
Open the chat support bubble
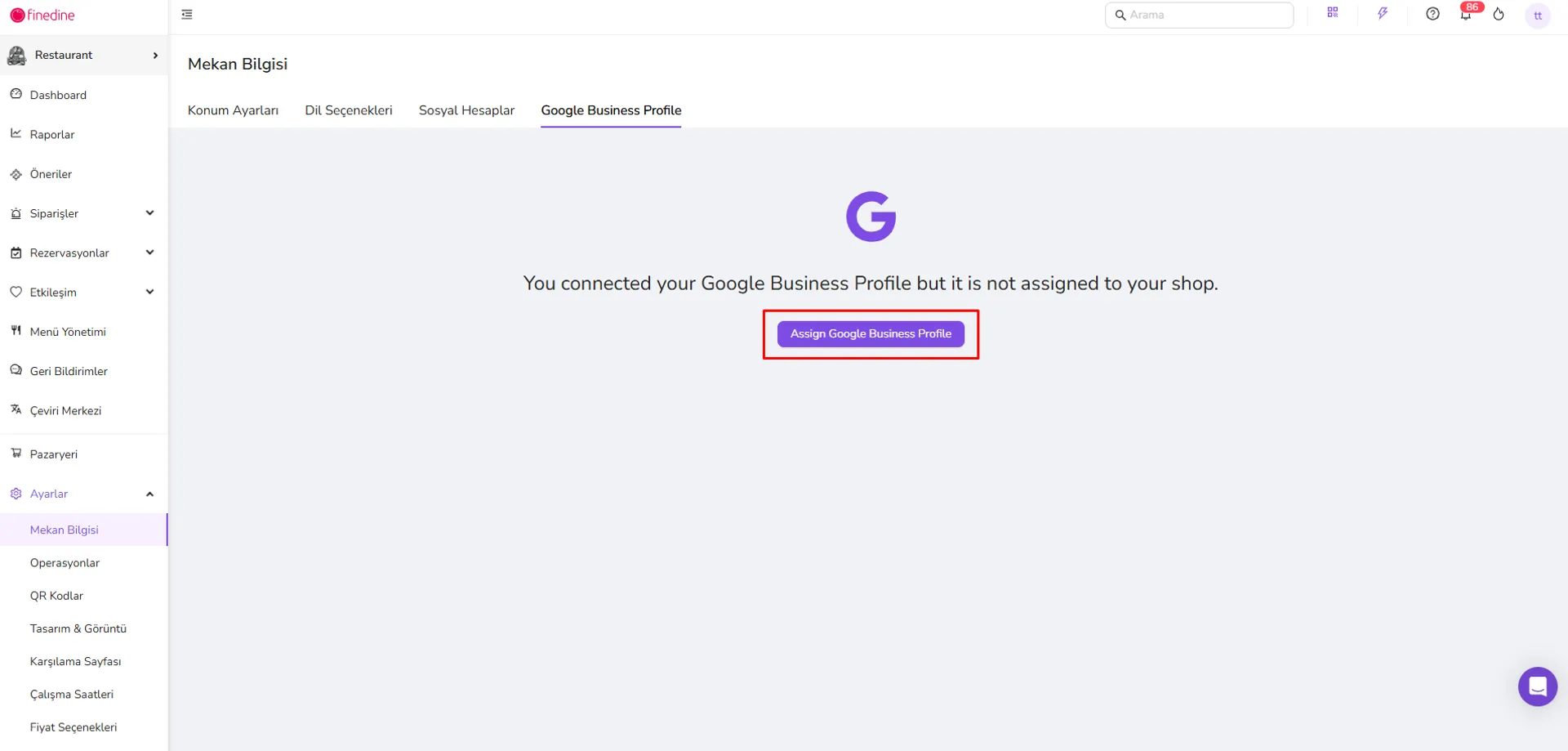pyautogui.click(x=1538, y=686)
